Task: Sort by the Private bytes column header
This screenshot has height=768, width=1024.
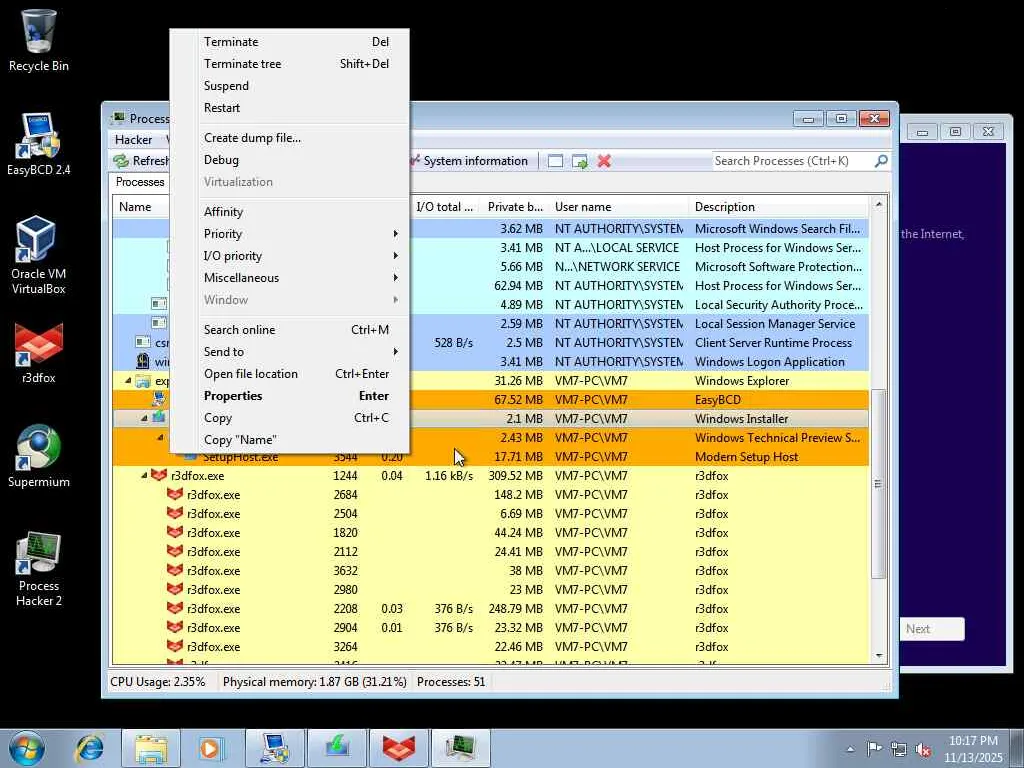Action: 515,207
